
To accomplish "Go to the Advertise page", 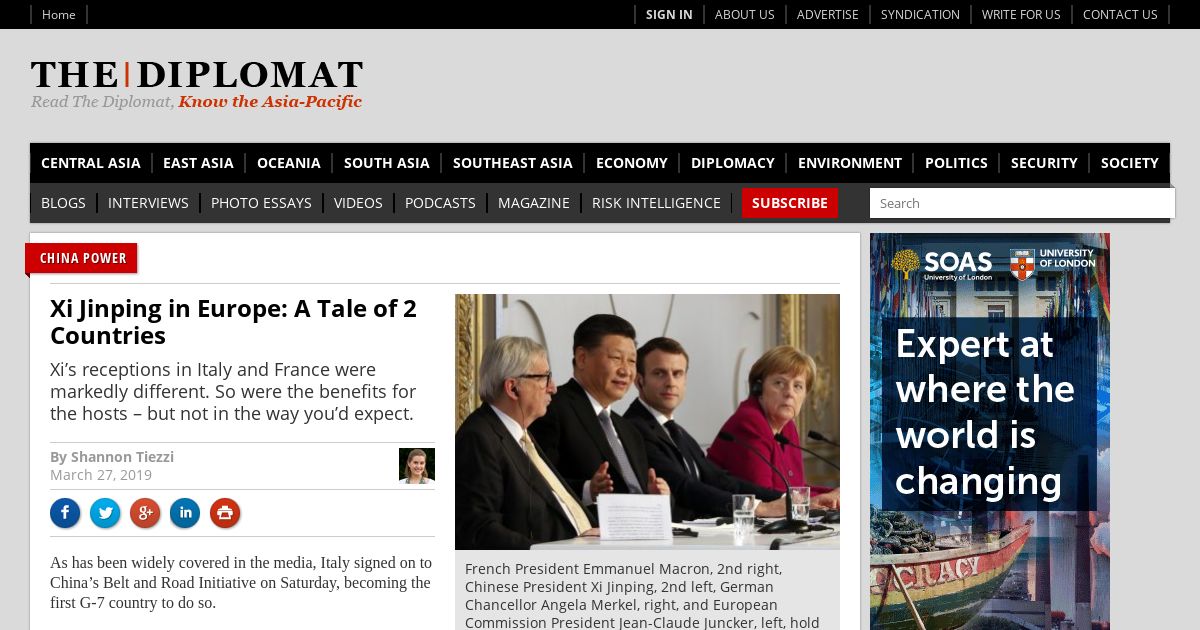I will [x=828, y=14].
